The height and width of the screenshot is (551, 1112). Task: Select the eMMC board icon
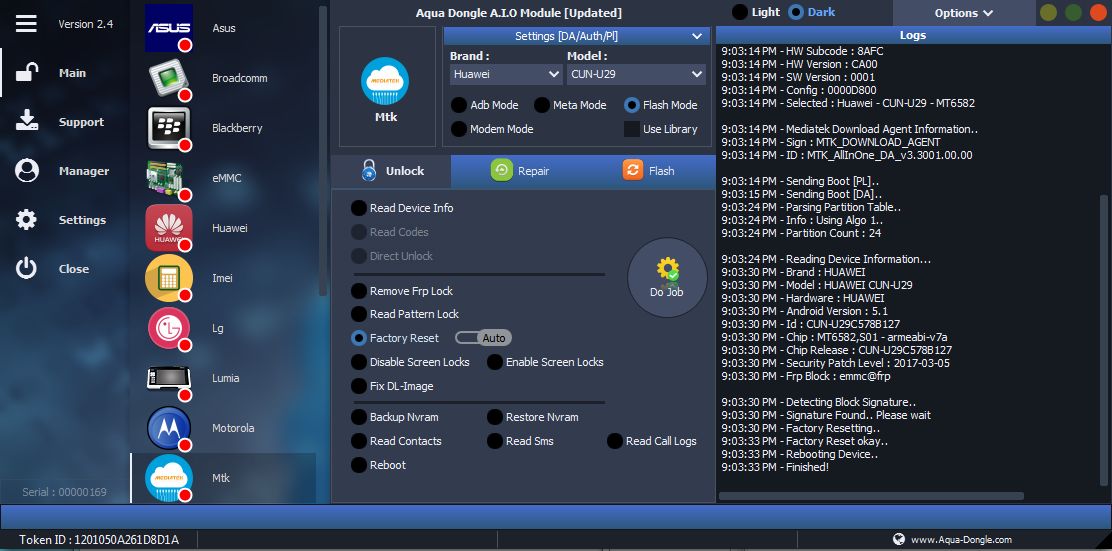click(x=169, y=179)
